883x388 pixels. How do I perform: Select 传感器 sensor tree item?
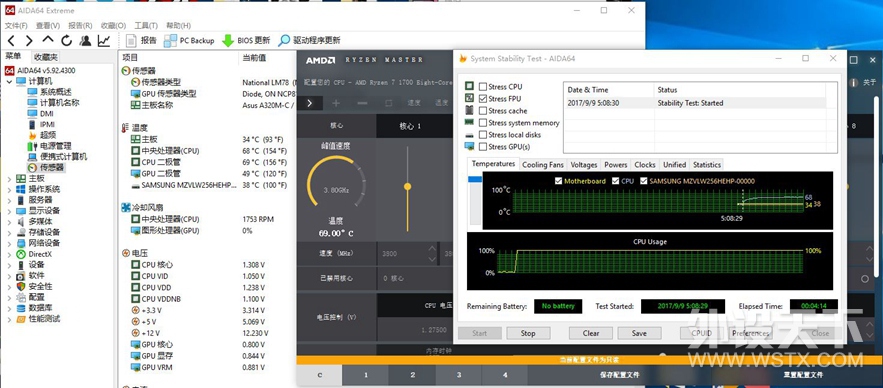pos(52,167)
